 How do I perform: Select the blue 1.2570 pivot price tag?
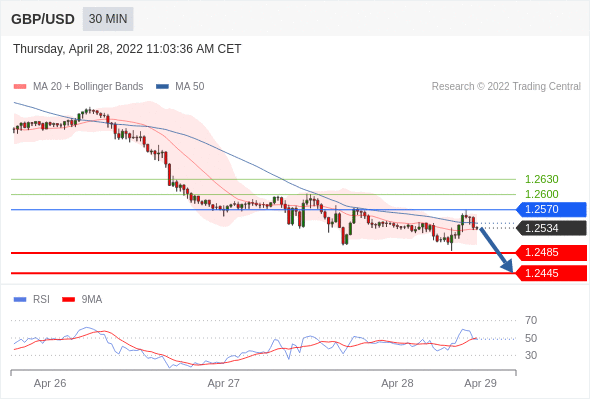click(x=551, y=209)
